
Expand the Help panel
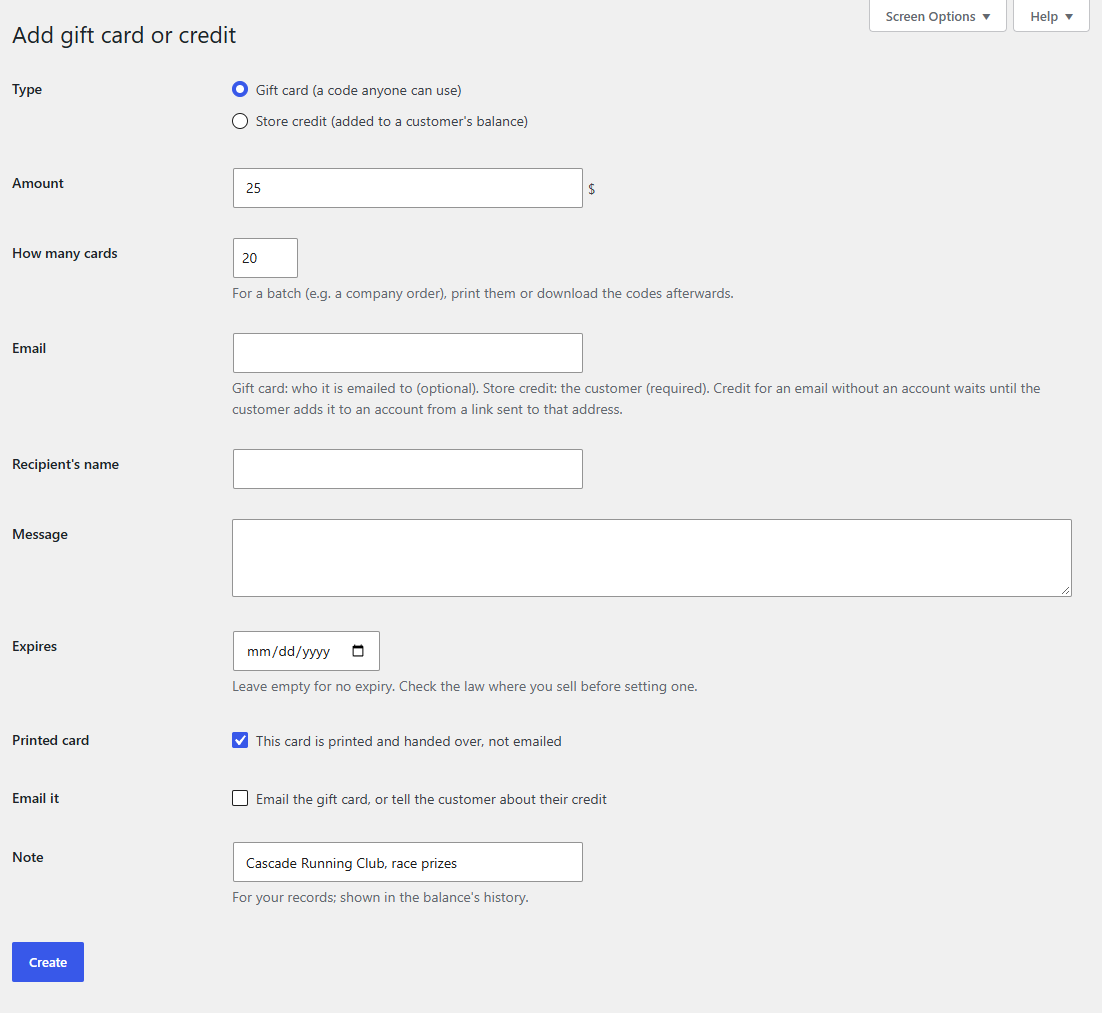(1051, 16)
